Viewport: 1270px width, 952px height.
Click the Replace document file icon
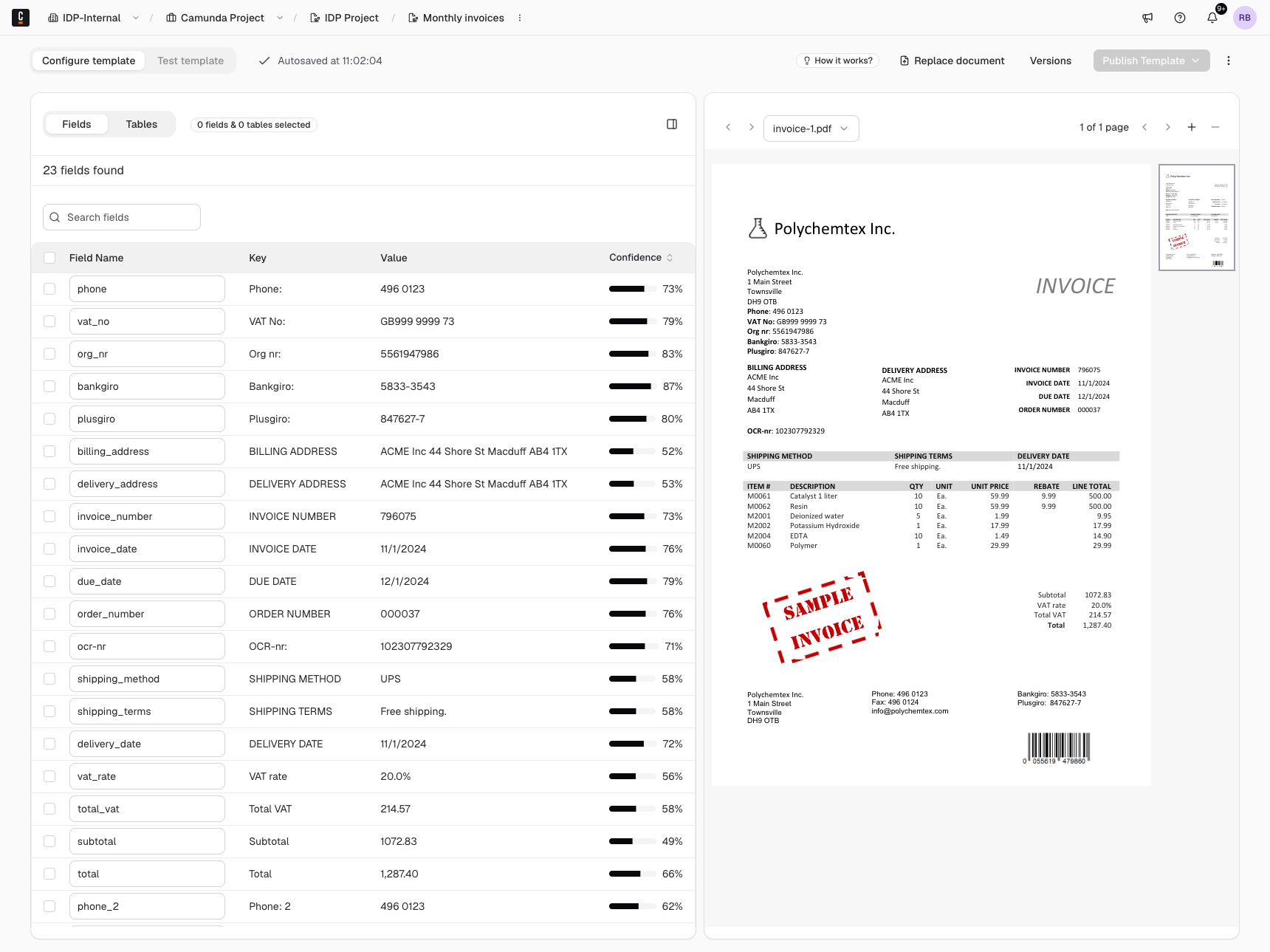tap(905, 61)
